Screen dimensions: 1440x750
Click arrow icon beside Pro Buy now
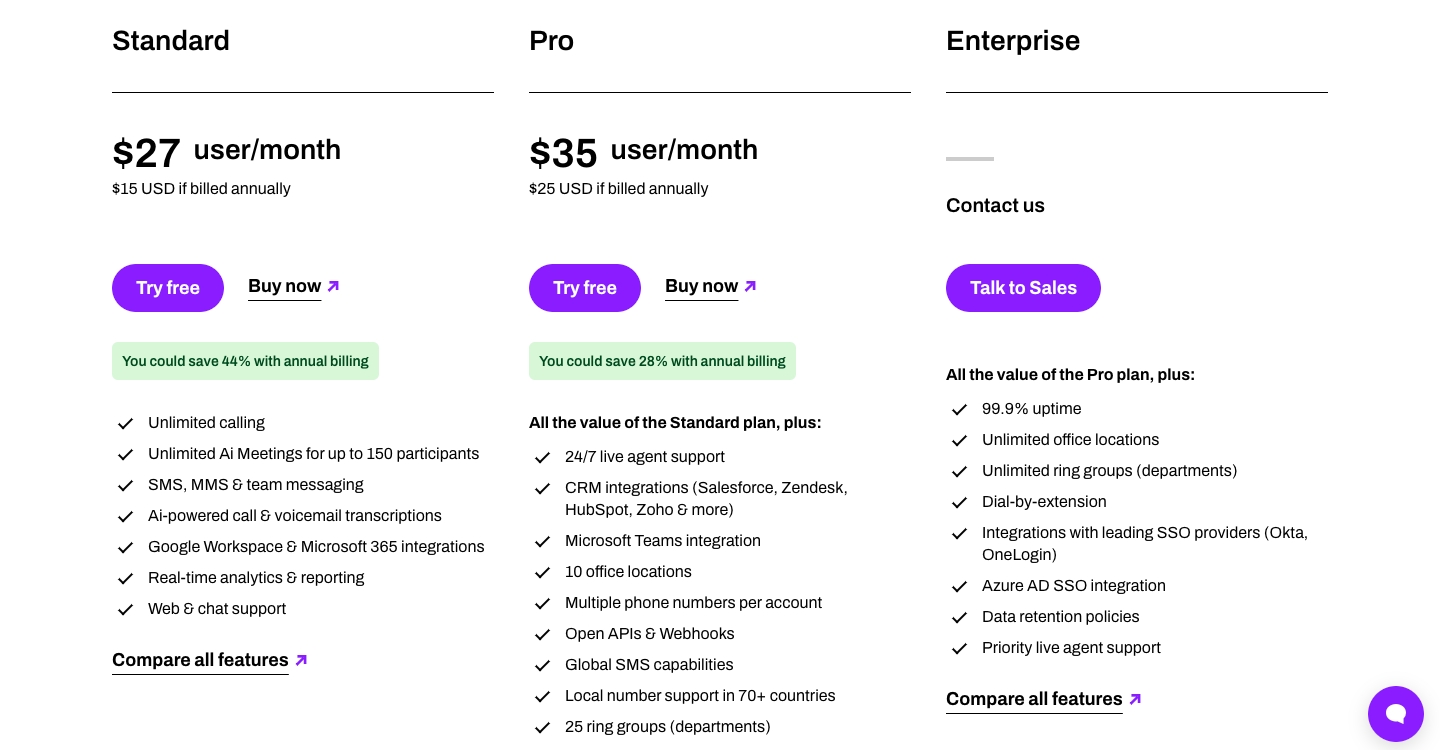pos(750,286)
